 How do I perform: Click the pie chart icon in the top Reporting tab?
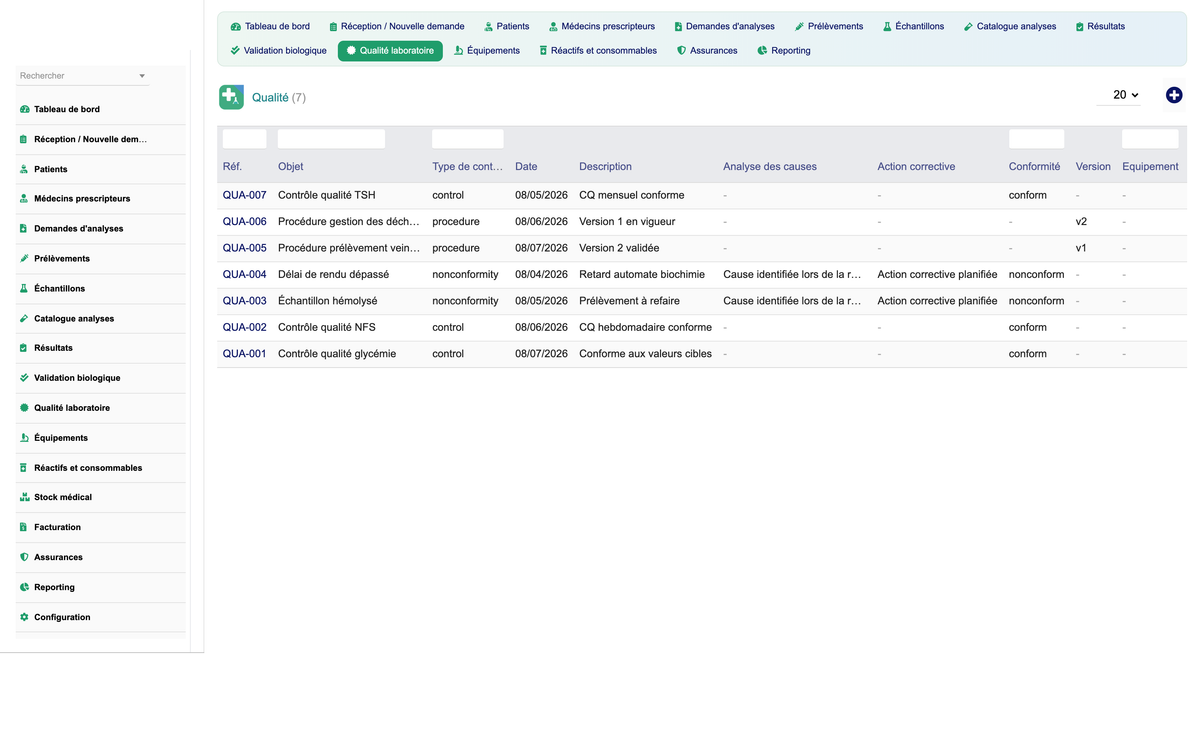(x=762, y=50)
